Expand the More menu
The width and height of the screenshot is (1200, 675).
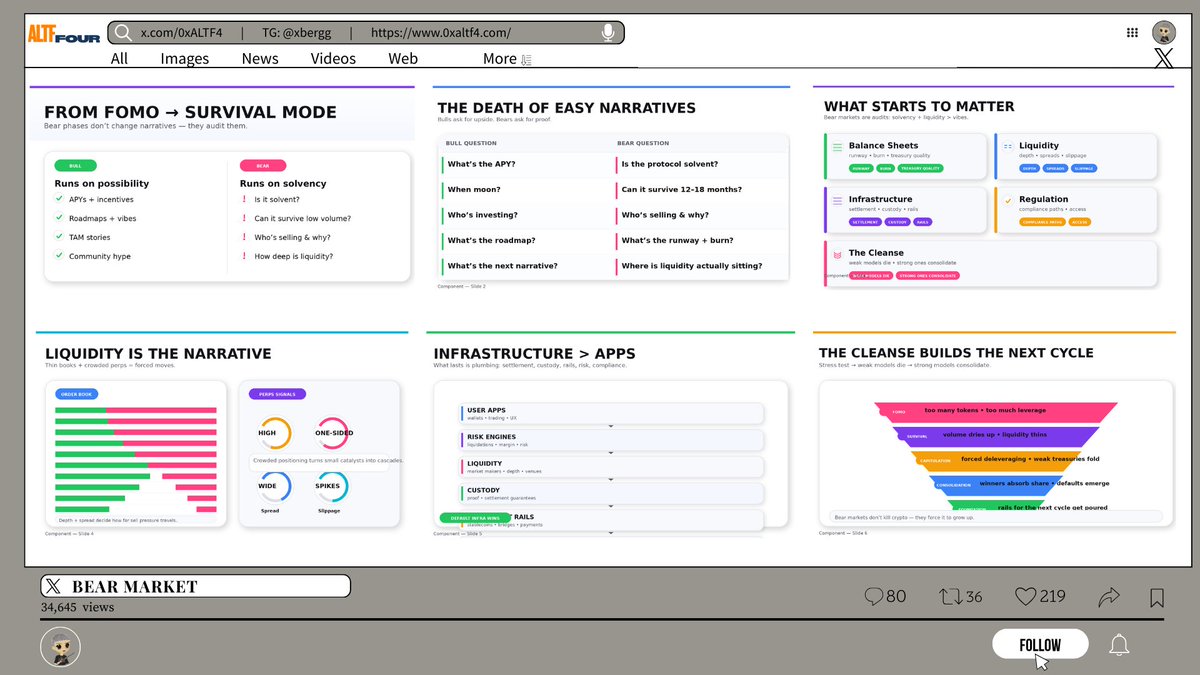pos(507,58)
